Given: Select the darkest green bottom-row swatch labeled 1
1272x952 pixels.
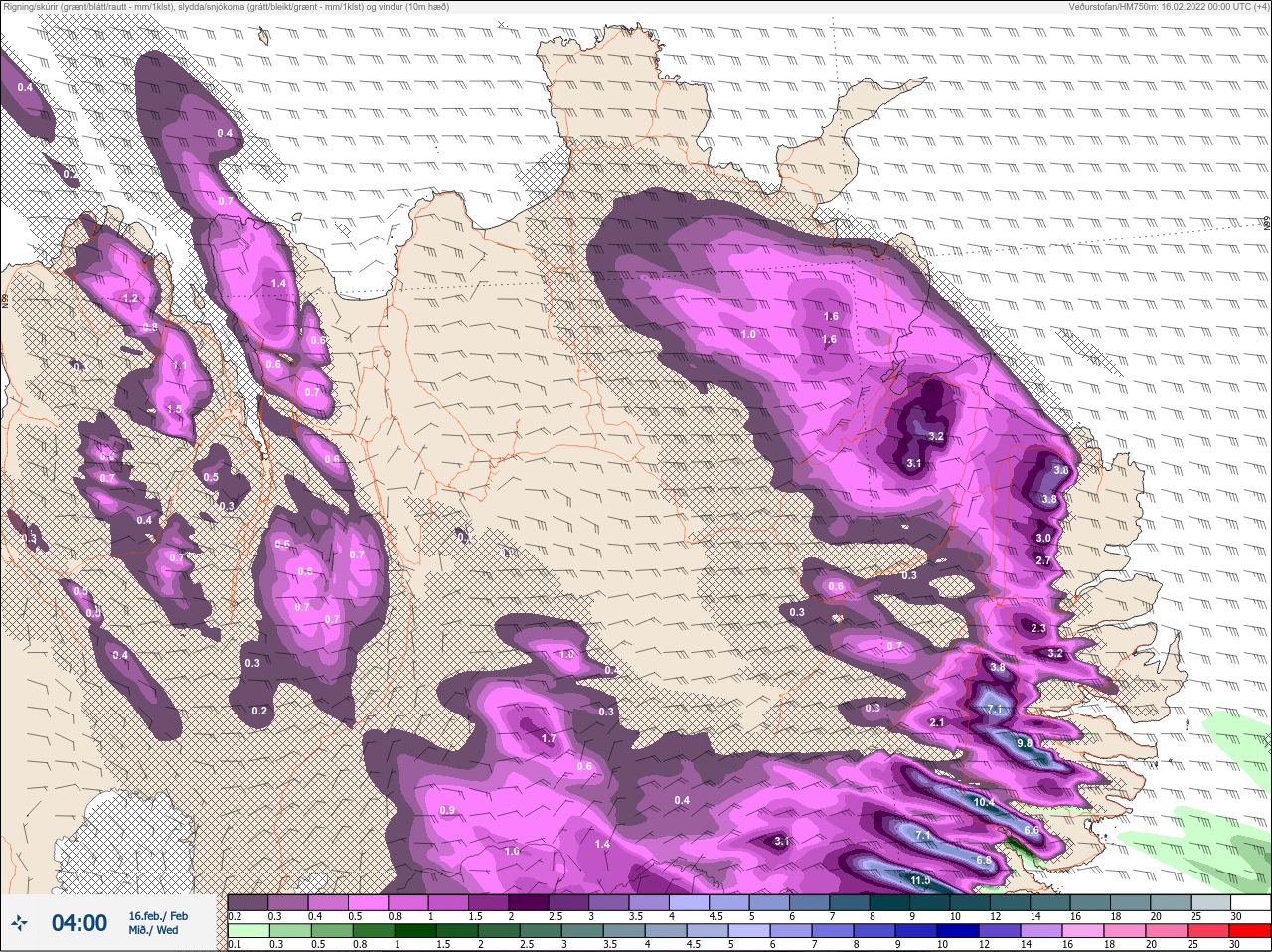Looking at the screenshot, I should coord(414,930).
